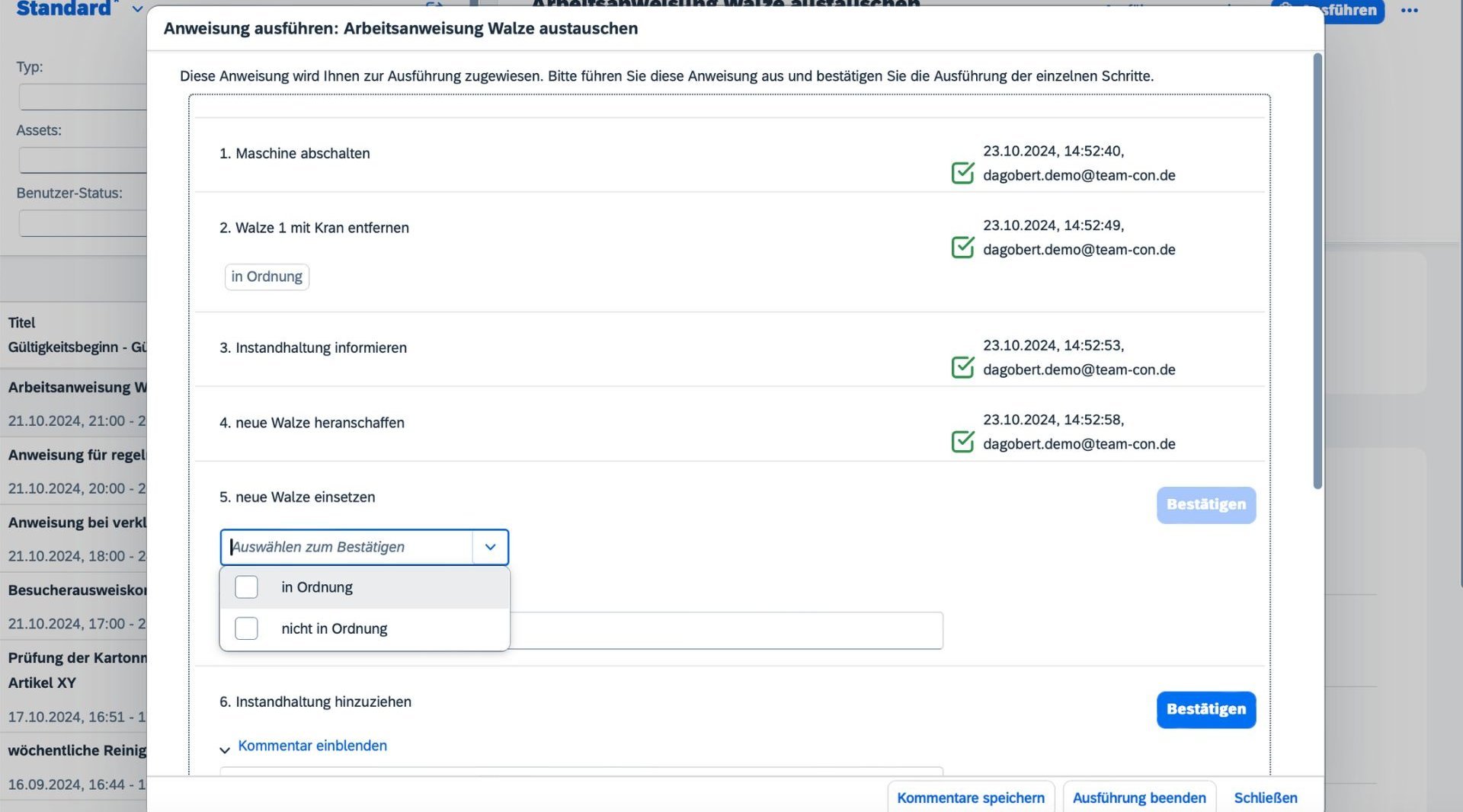Tick the 'nicht in Ordnung' checkbox option
1463x812 pixels.
pyautogui.click(x=246, y=628)
